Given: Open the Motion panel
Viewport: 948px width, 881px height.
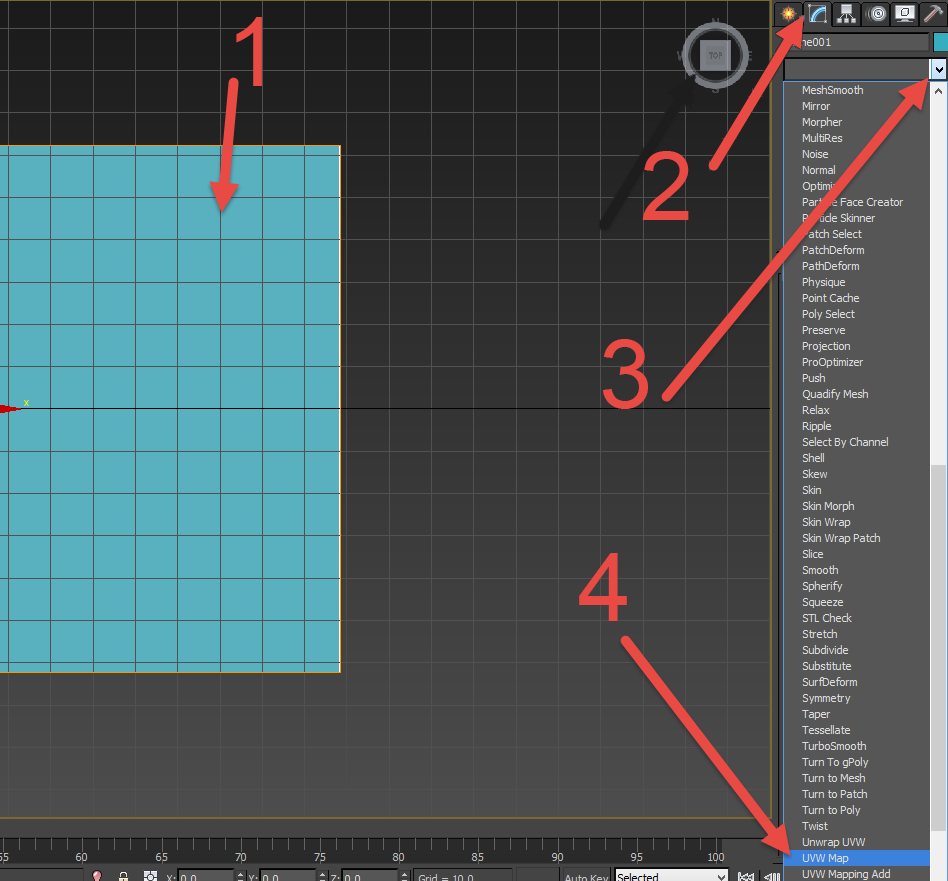Looking at the screenshot, I should (x=876, y=13).
